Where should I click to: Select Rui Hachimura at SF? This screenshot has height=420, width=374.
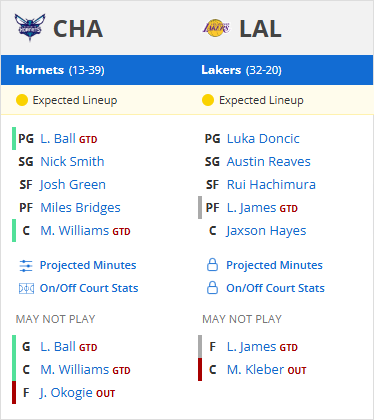(271, 185)
